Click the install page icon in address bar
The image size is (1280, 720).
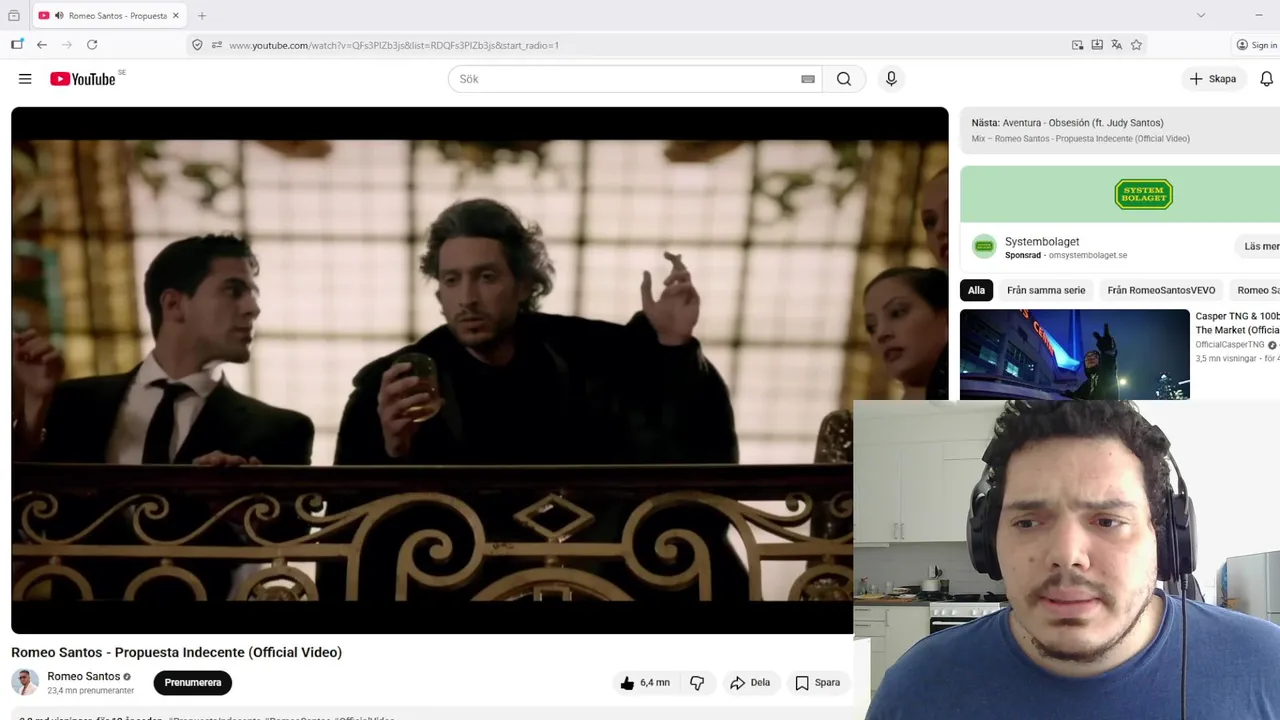pyautogui.click(x=1097, y=45)
